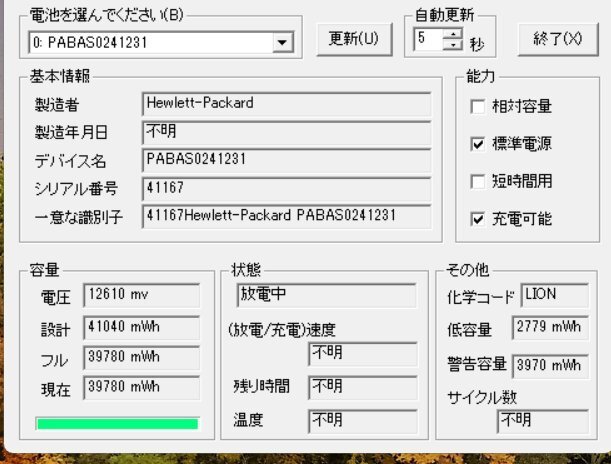611x464 pixels.
Task: Toggle the 短時間用 checkbox
Action: click(x=478, y=181)
